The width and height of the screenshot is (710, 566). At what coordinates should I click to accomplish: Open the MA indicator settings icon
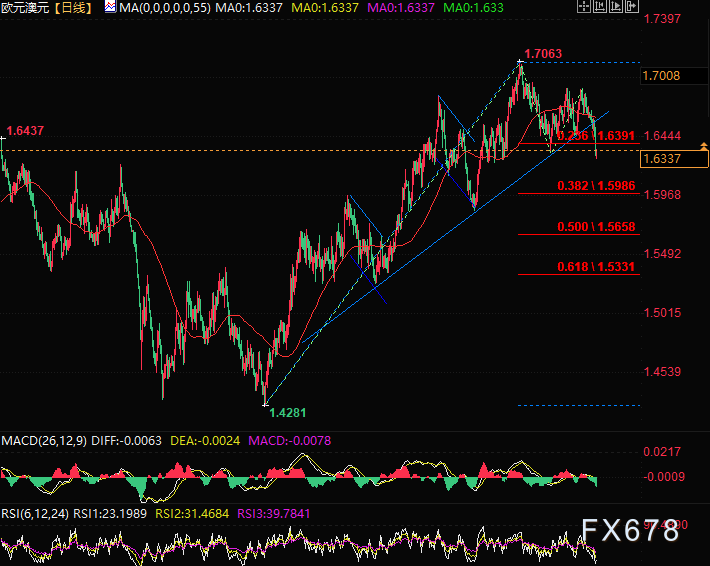pyautogui.click(x=110, y=7)
